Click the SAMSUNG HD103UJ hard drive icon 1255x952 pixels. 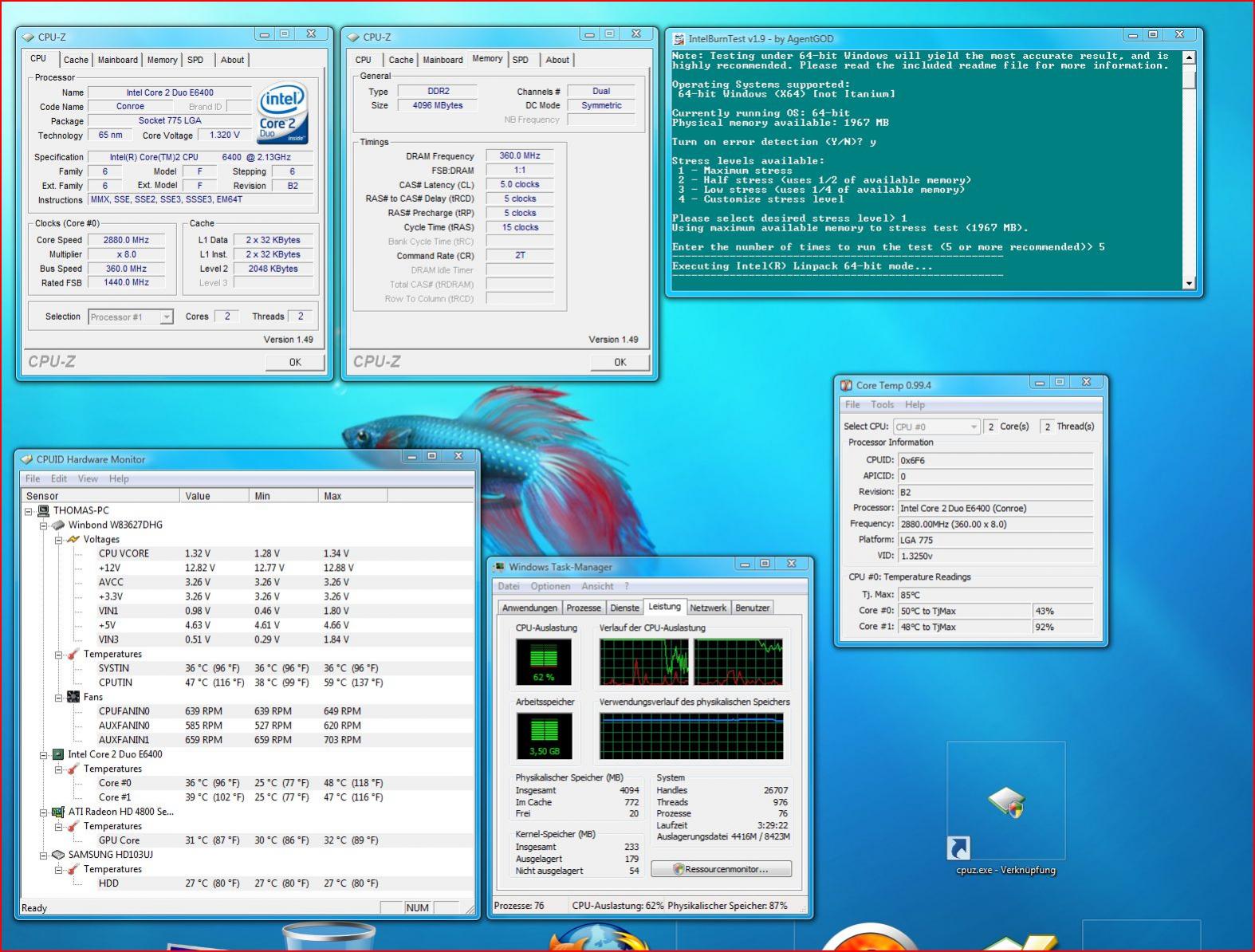pyautogui.click(x=58, y=855)
